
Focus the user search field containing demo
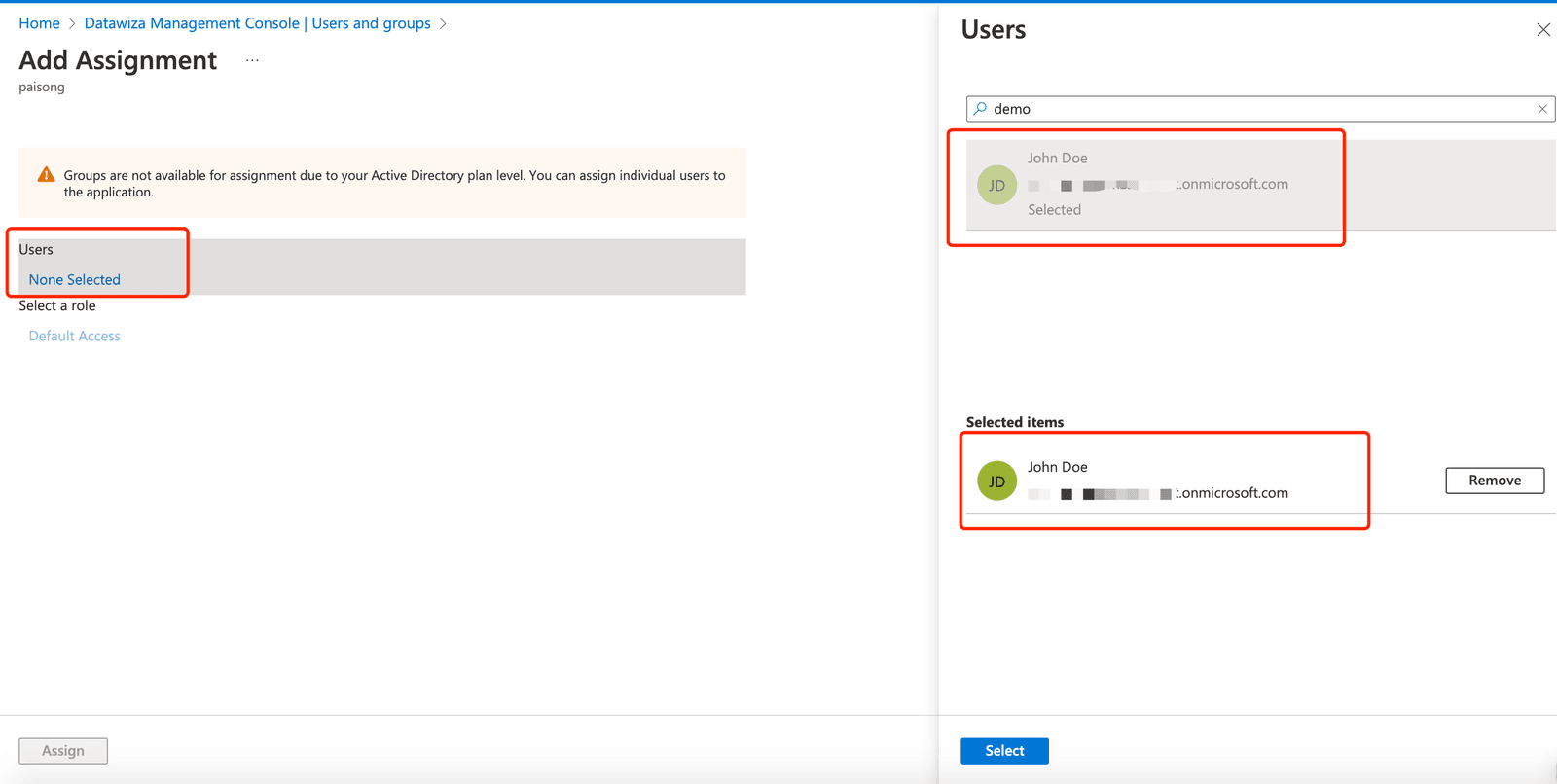(1260, 109)
